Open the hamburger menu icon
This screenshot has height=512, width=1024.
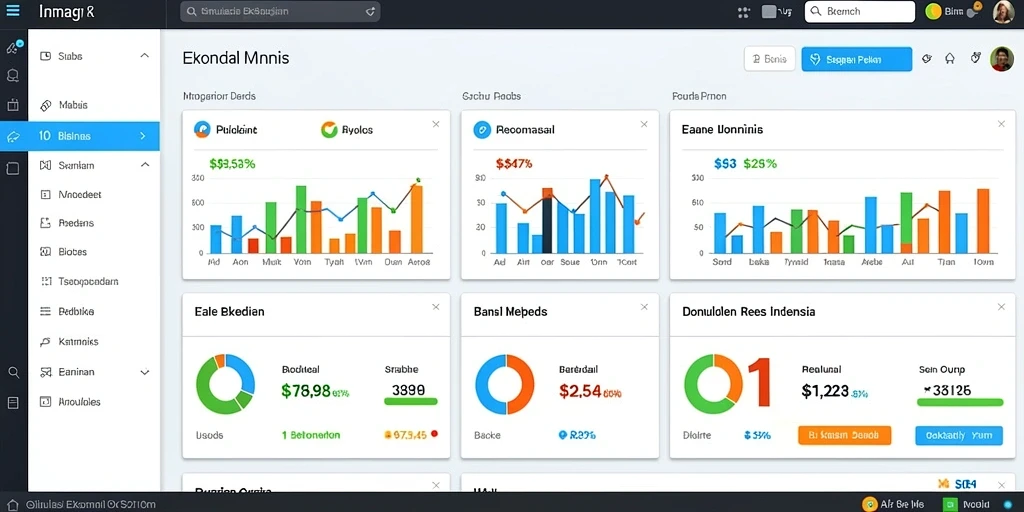tap(13, 10)
